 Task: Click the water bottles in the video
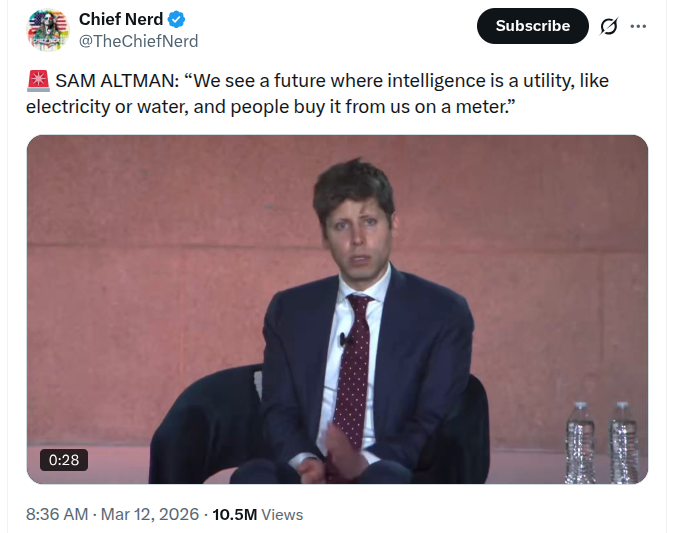coord(602,442)
